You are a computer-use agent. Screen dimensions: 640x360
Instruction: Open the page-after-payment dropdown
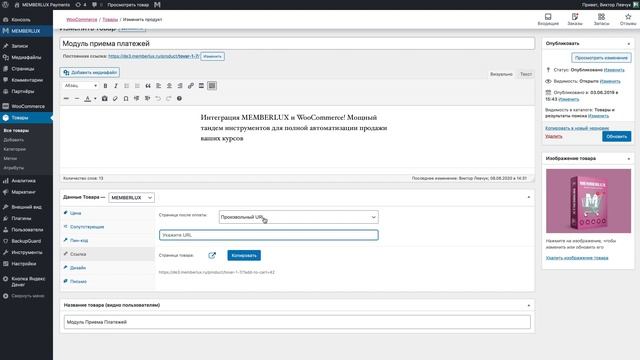[298, 217]
